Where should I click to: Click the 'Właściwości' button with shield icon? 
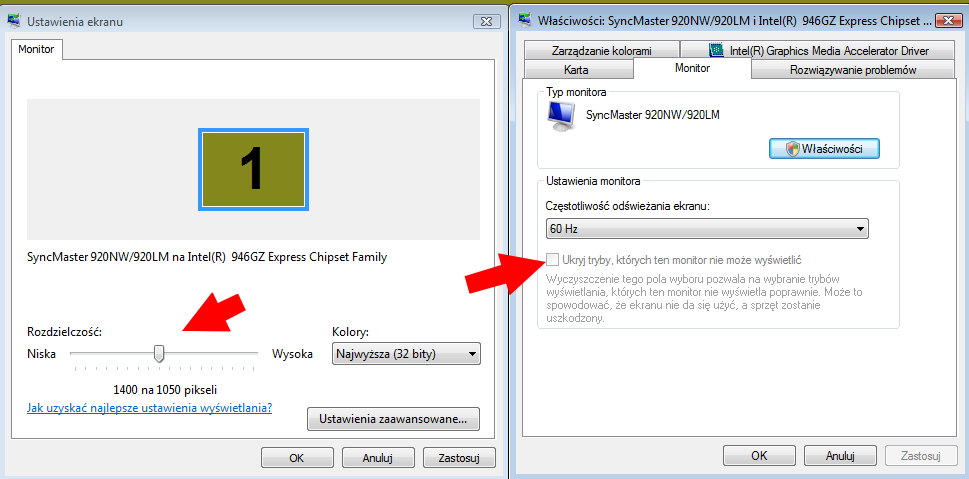pos(824,149)
